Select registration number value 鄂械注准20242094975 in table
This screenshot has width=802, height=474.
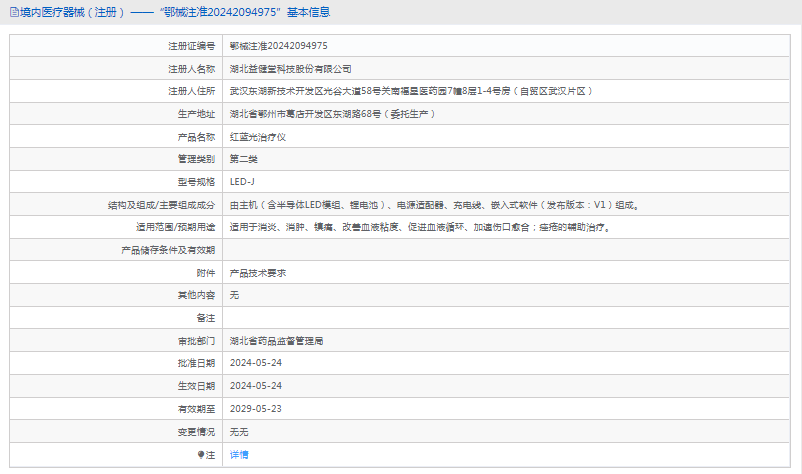278,46
